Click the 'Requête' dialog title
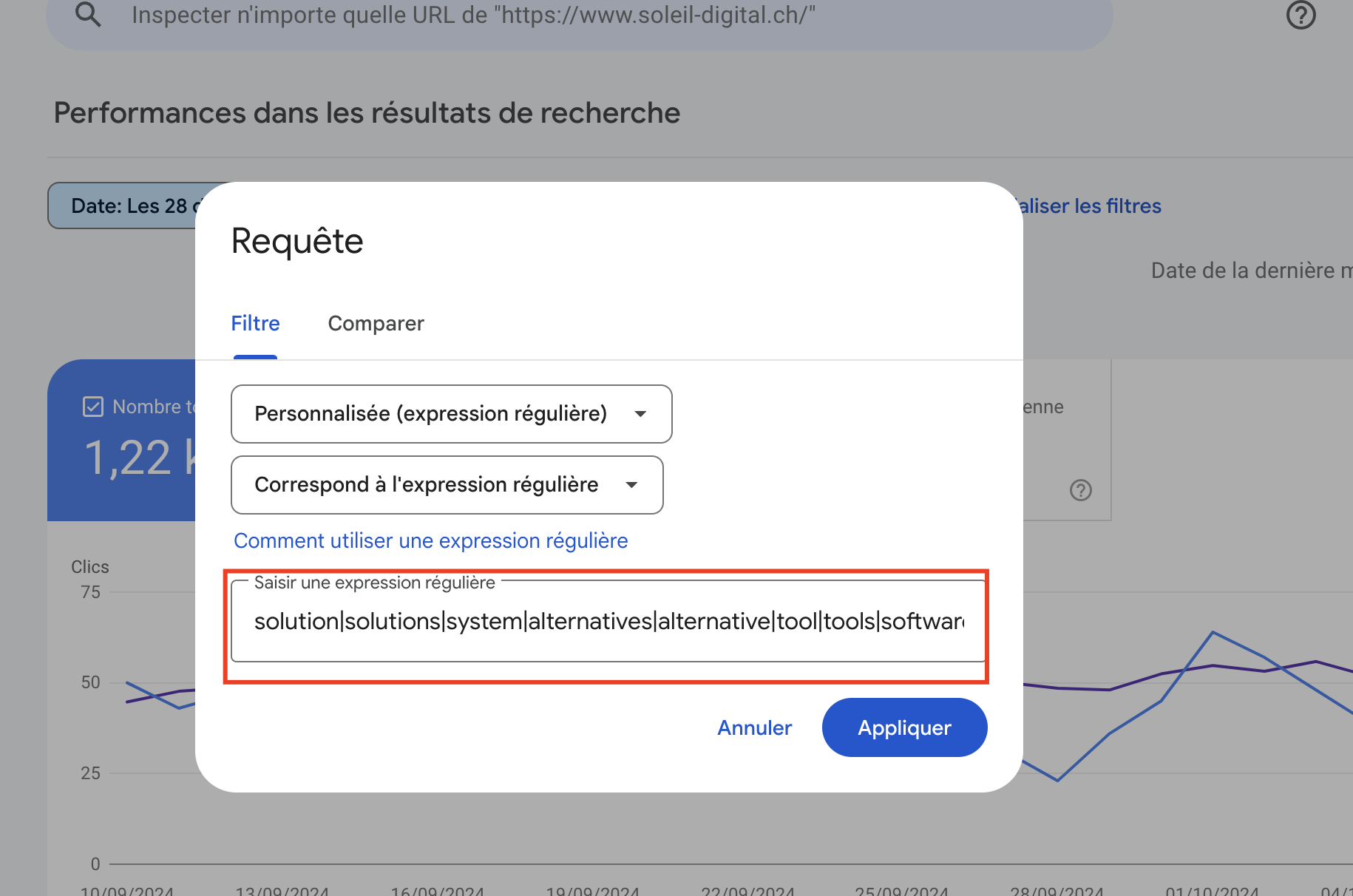 [x=297, y=242]
